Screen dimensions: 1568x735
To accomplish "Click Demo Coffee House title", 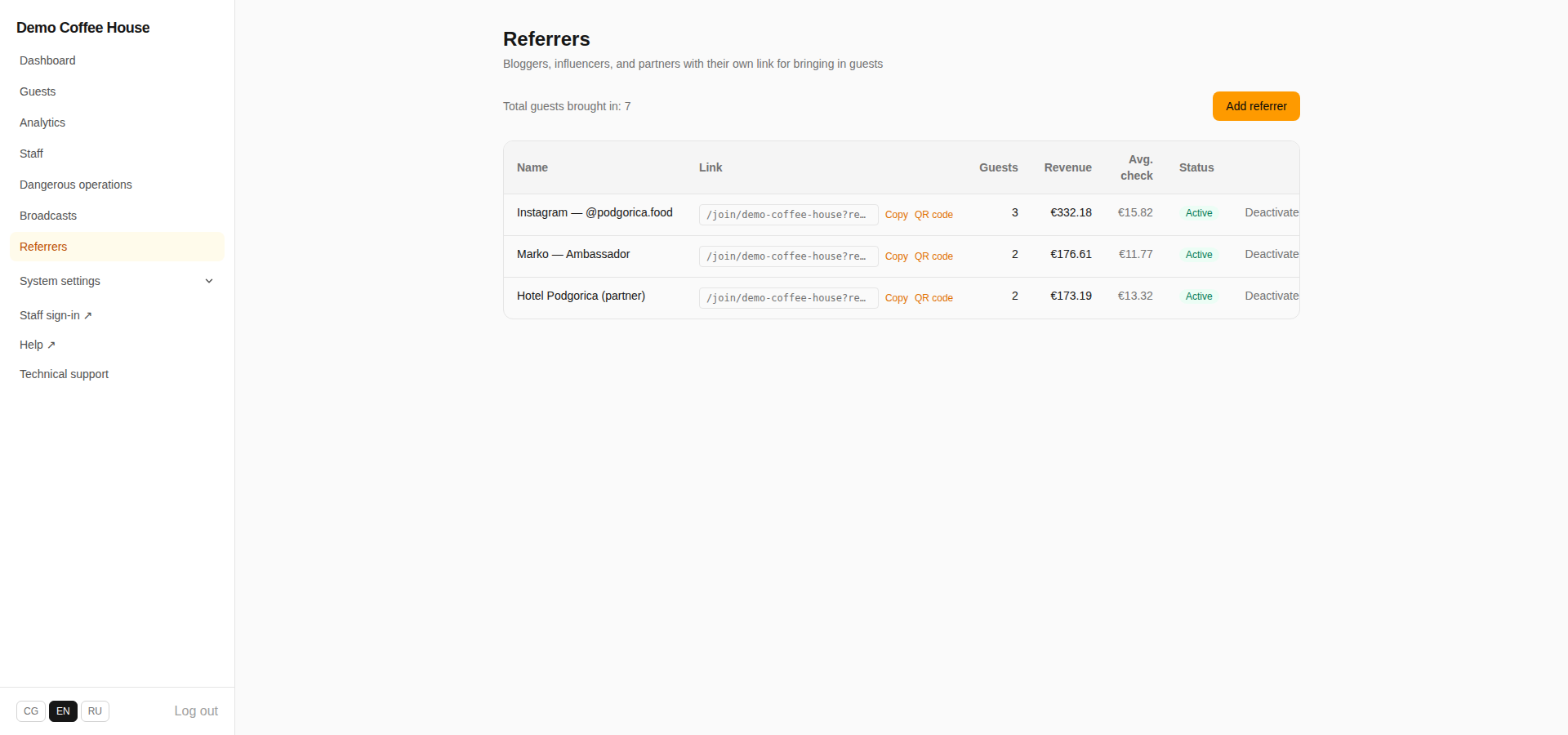I will coord(82,28).
